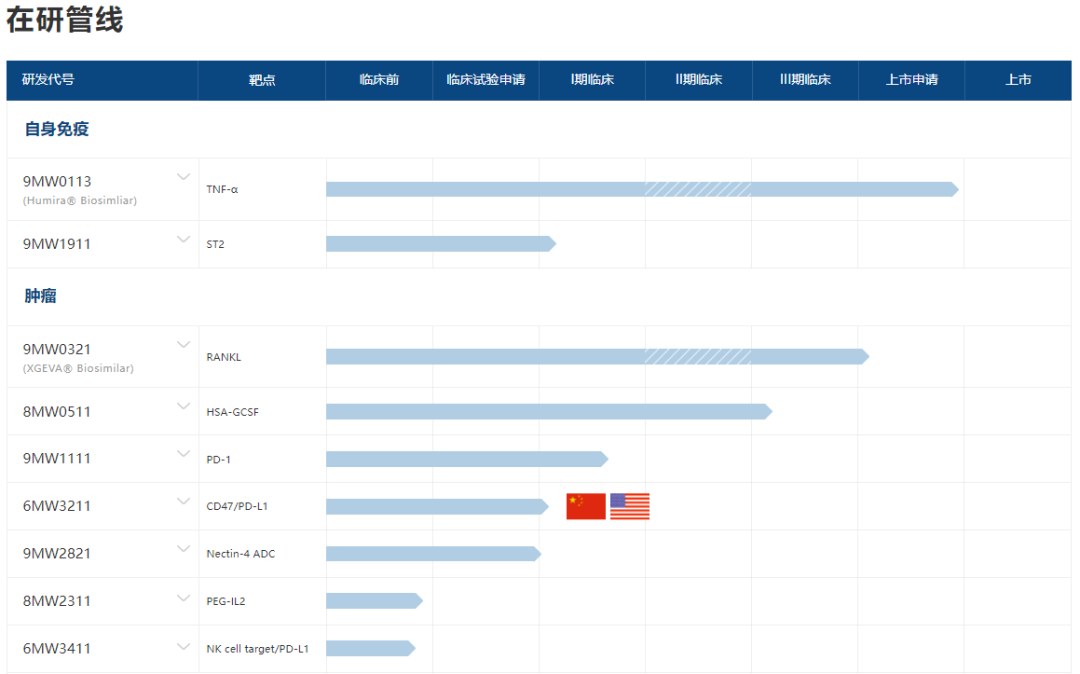
Task: Select the 9MW1111 pipeline code
Action: pyautogui.click(x=57, y=459)
